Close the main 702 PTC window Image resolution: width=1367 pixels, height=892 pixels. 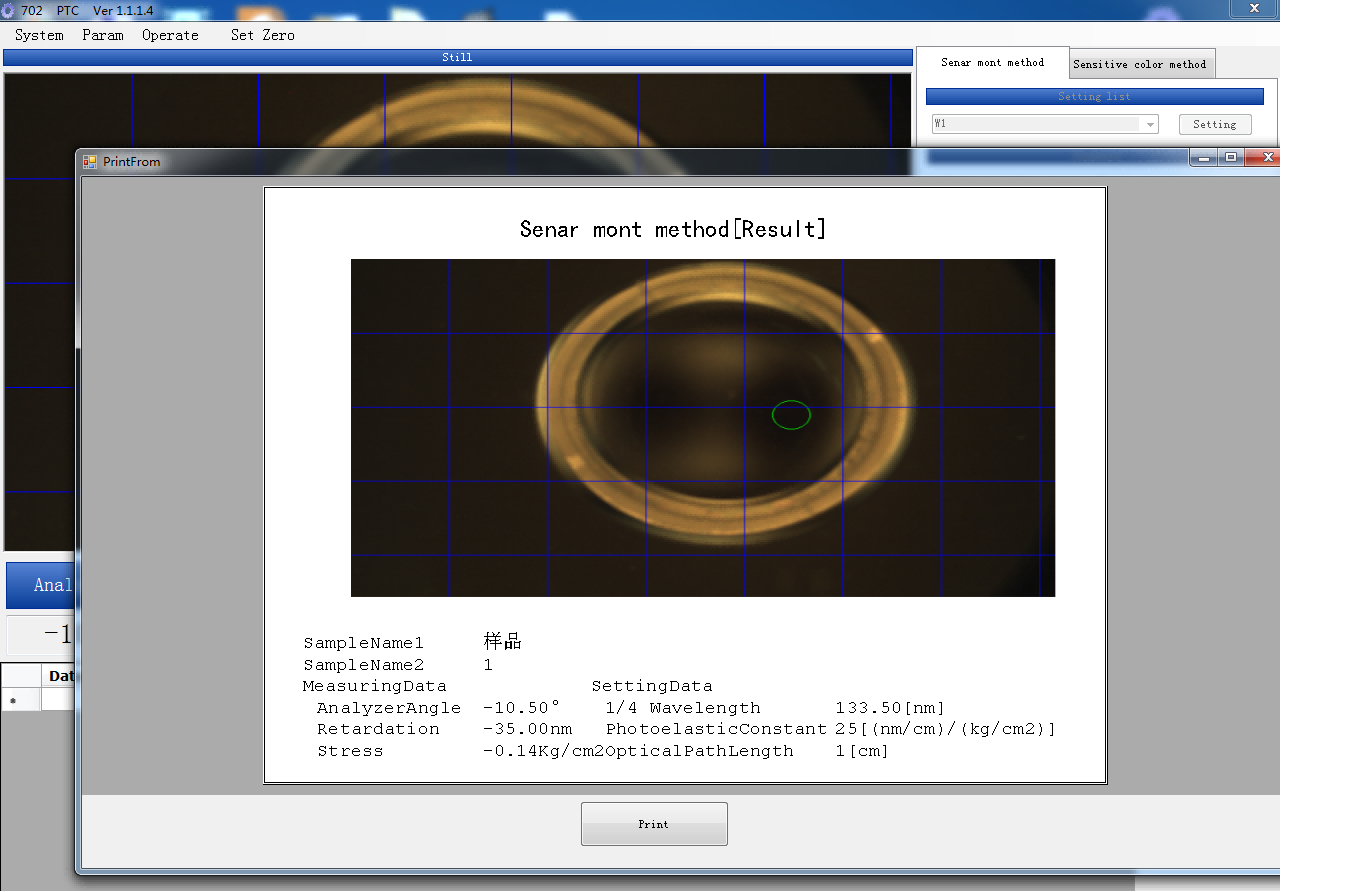[x=1254, y=8]
